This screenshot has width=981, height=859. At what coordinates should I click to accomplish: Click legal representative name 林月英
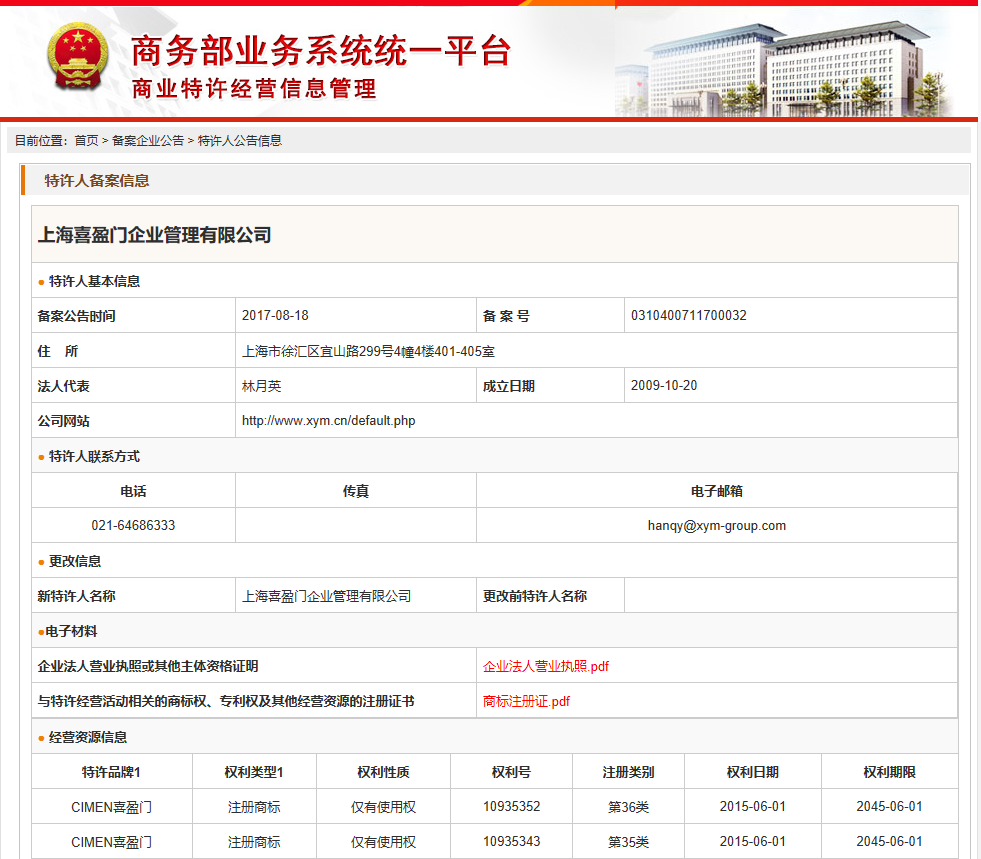coord(262,386)
